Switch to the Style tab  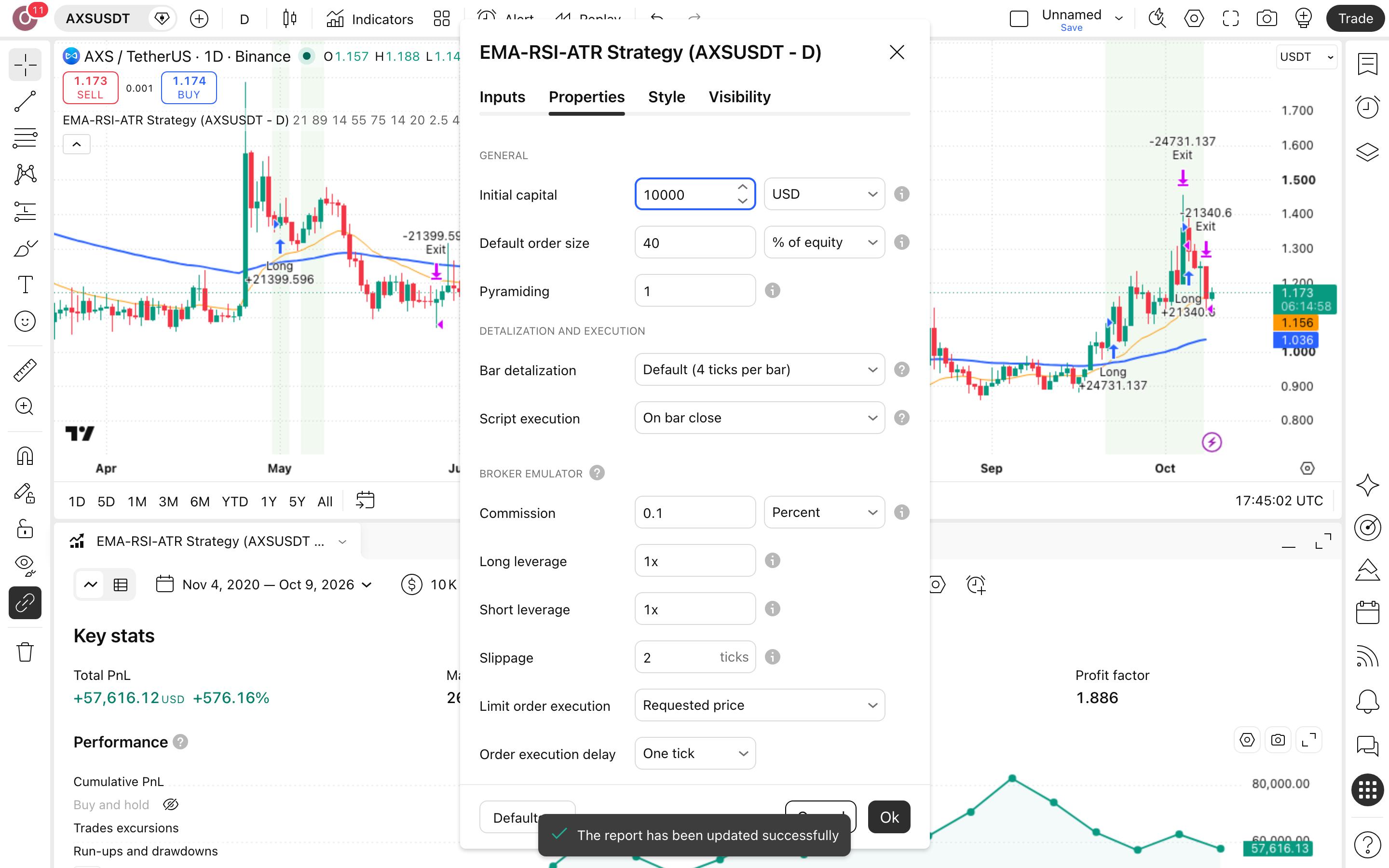pyautogui.click(x=667, y=97)
